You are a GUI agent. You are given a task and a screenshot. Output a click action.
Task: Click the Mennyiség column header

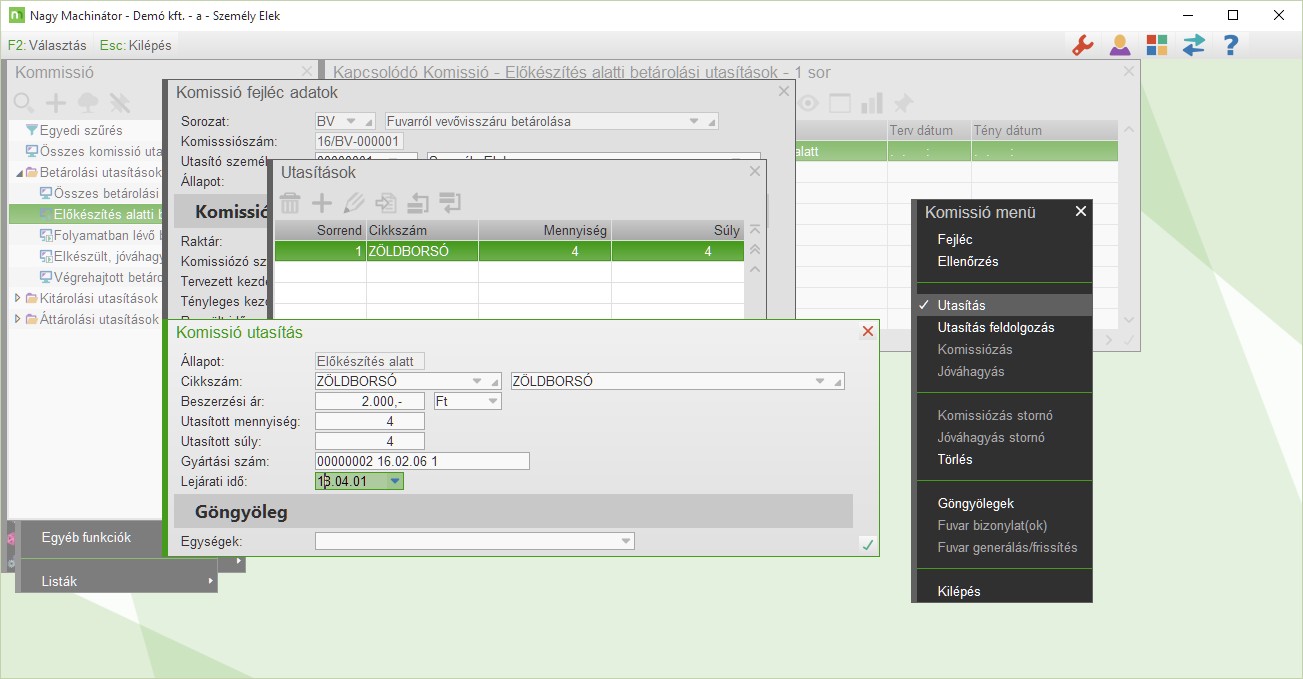[x=545, y=230]
